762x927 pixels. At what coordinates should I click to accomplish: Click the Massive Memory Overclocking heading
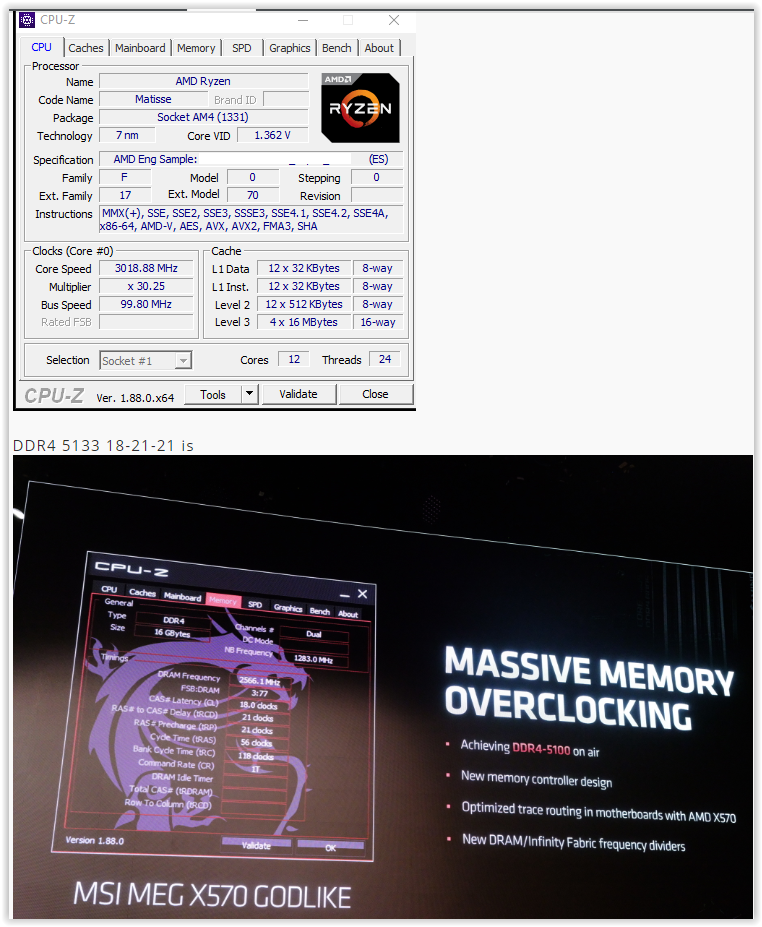(589, 689)
